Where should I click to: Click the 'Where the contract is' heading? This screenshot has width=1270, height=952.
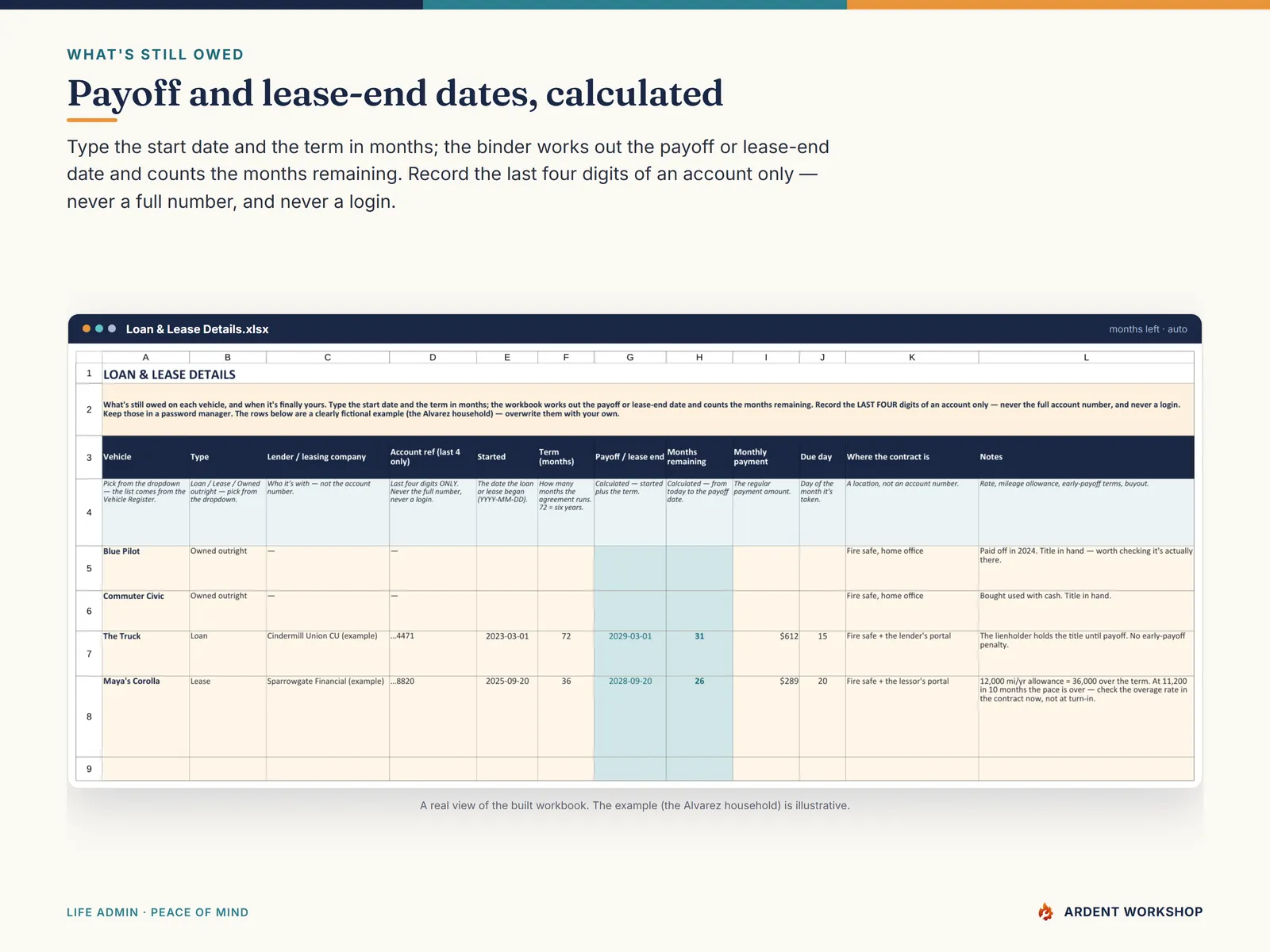click(x=912, y=457)
